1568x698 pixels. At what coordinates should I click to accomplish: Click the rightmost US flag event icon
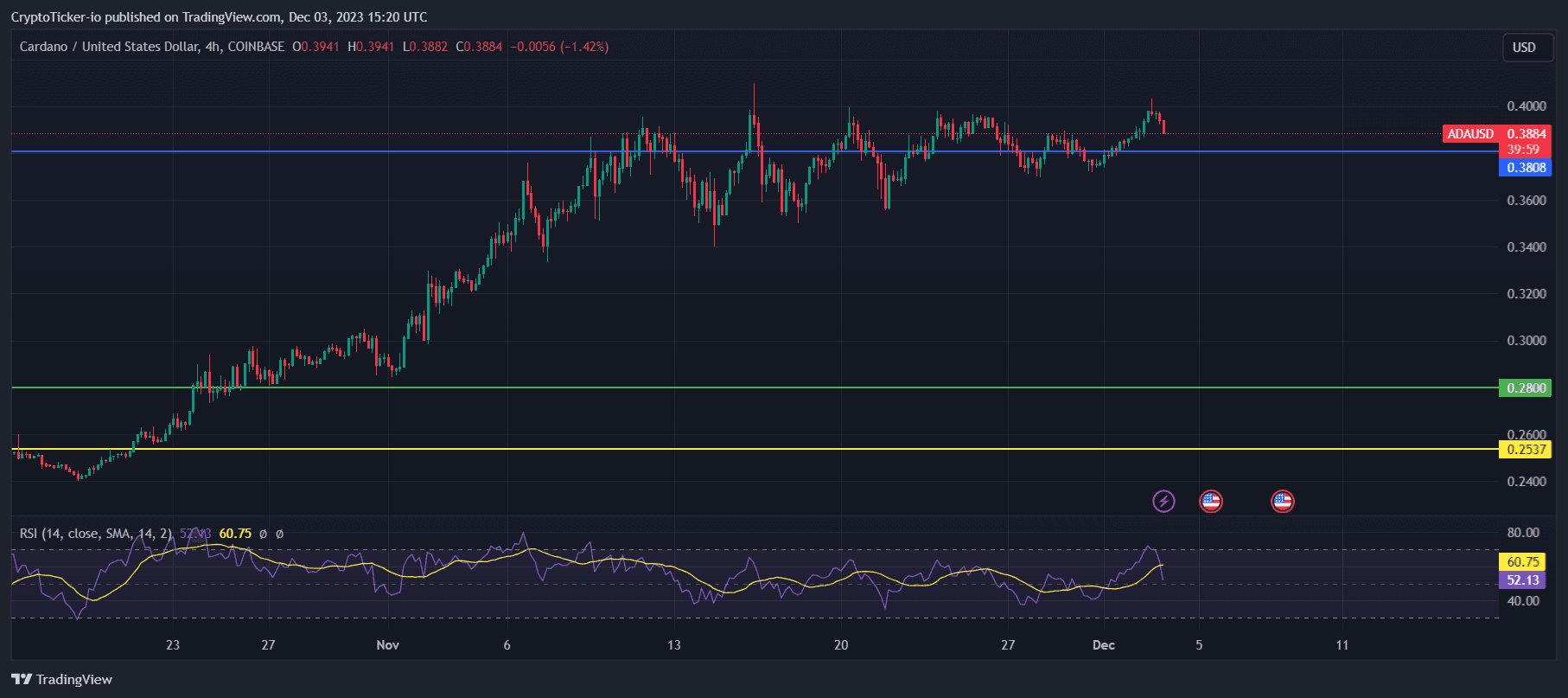click(x=1282, y=501)
